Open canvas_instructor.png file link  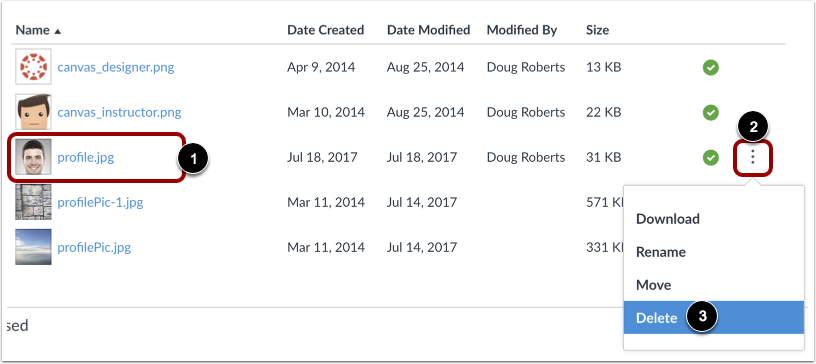[x=119, y=112]
